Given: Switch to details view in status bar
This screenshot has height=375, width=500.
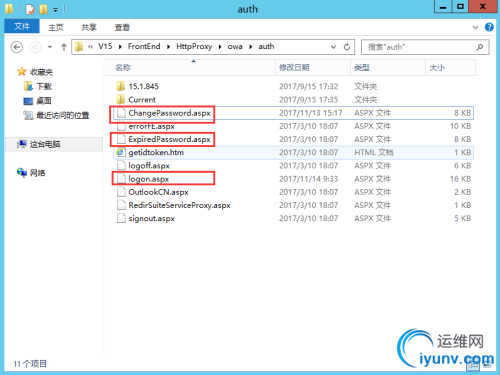Looking at the screenshot, I should click(473, 366).
